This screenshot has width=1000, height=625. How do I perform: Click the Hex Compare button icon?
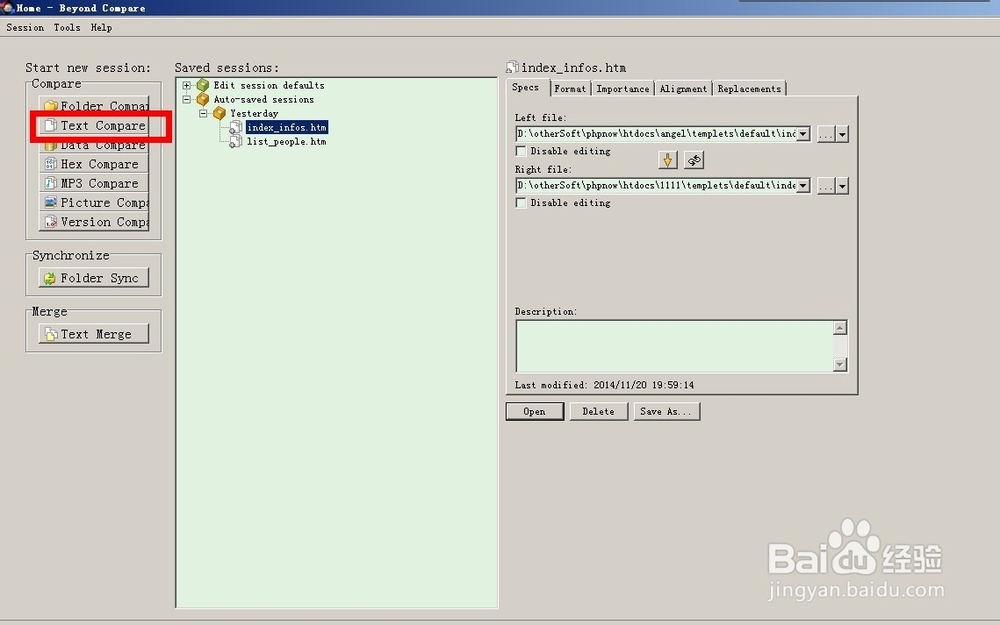coord(50,164)
